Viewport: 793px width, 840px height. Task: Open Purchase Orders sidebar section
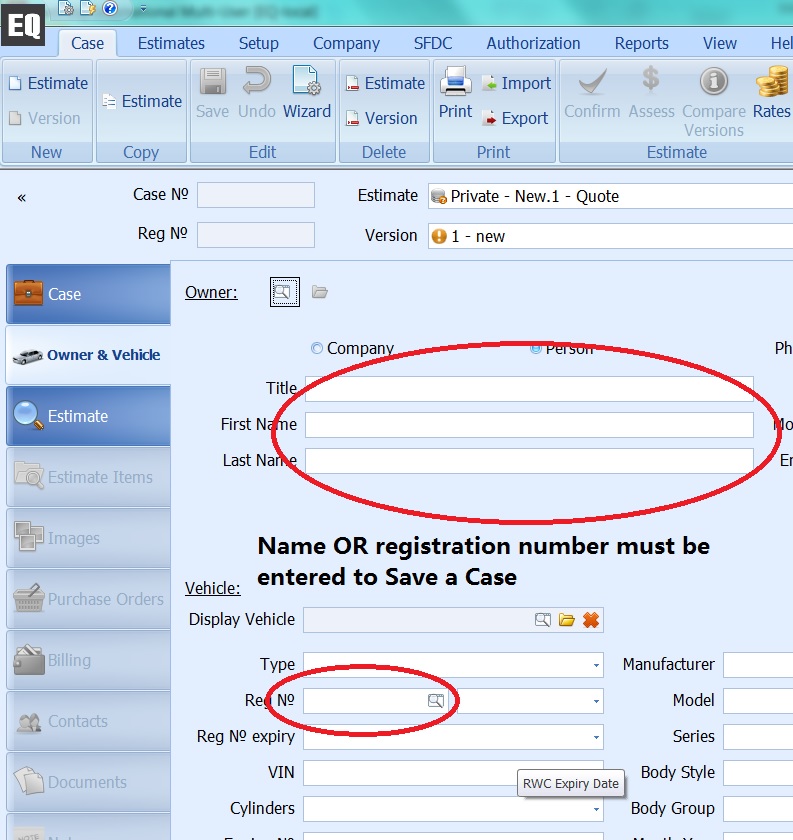point(88,599)
